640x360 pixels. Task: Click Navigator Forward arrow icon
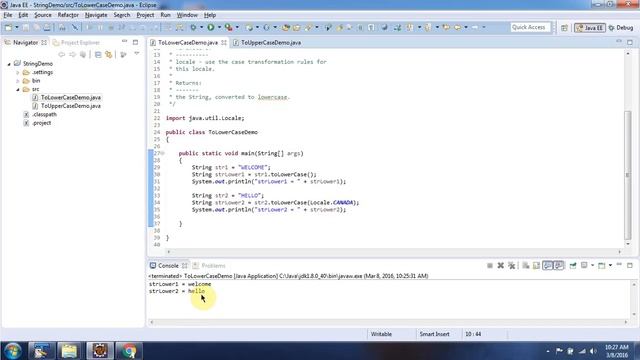[x=72, y=54]
